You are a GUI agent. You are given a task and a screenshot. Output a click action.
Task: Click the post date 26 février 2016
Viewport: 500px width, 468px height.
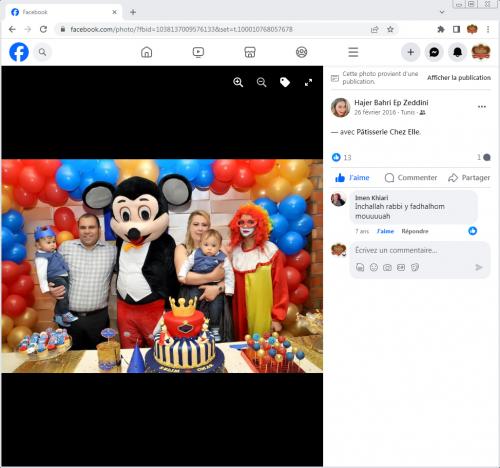pos(375,113)
